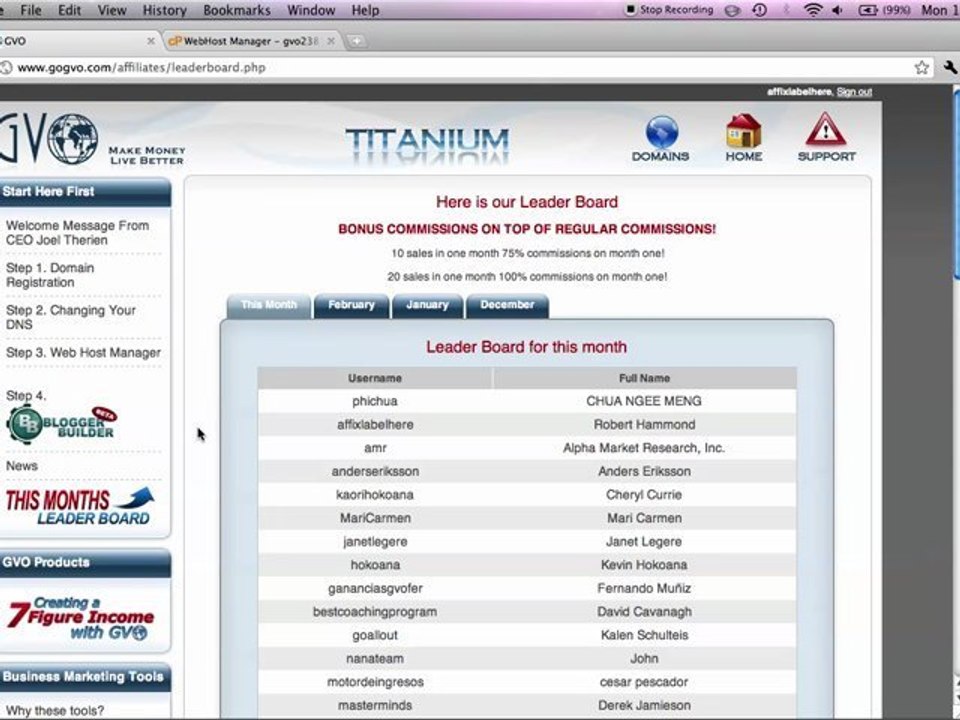Click the Sign out link
The width and height of the screenshot is (960, 720).
click(x=854, y=92)
